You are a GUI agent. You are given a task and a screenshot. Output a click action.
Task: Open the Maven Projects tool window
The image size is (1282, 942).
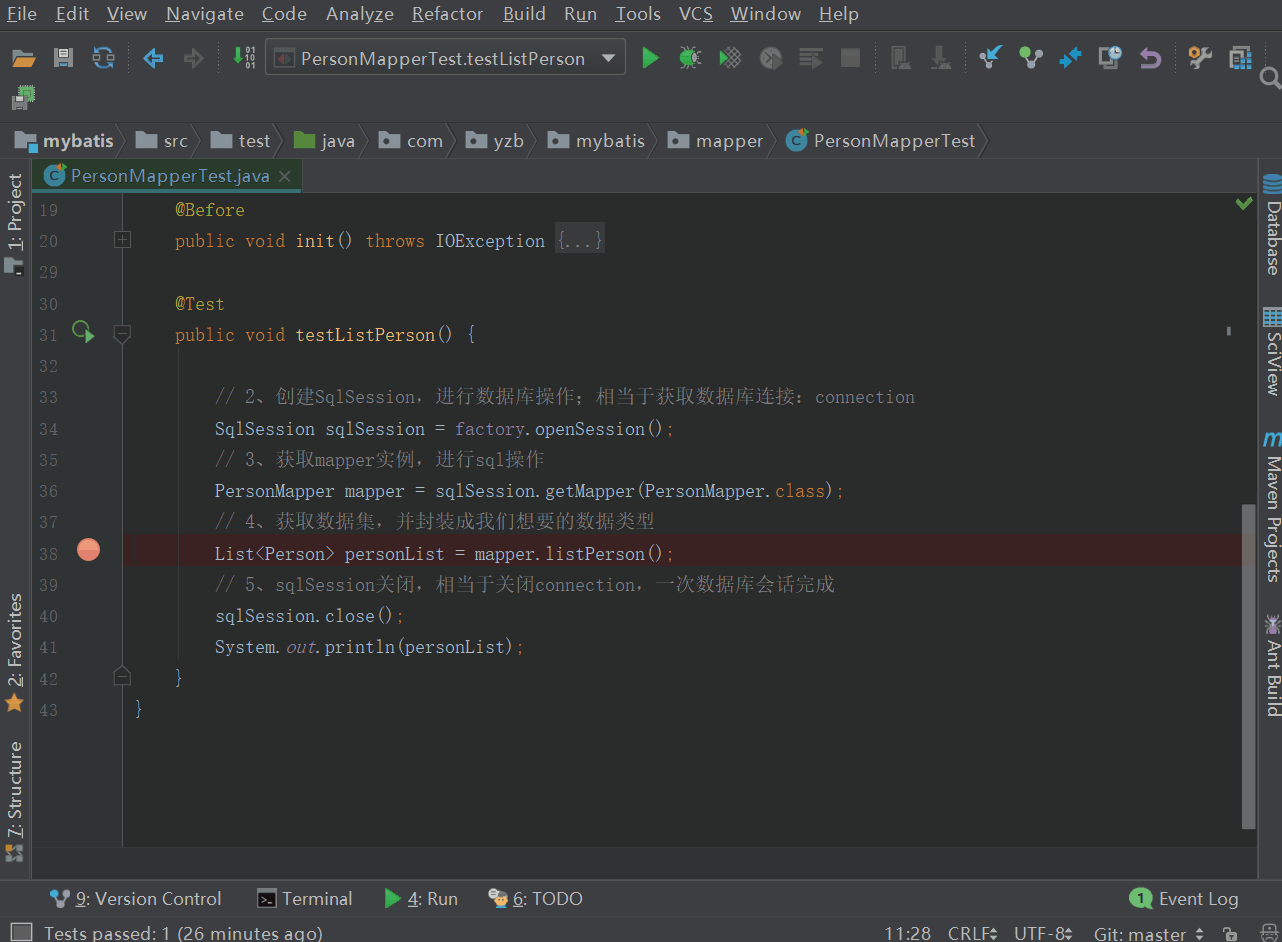(1271, 506)
